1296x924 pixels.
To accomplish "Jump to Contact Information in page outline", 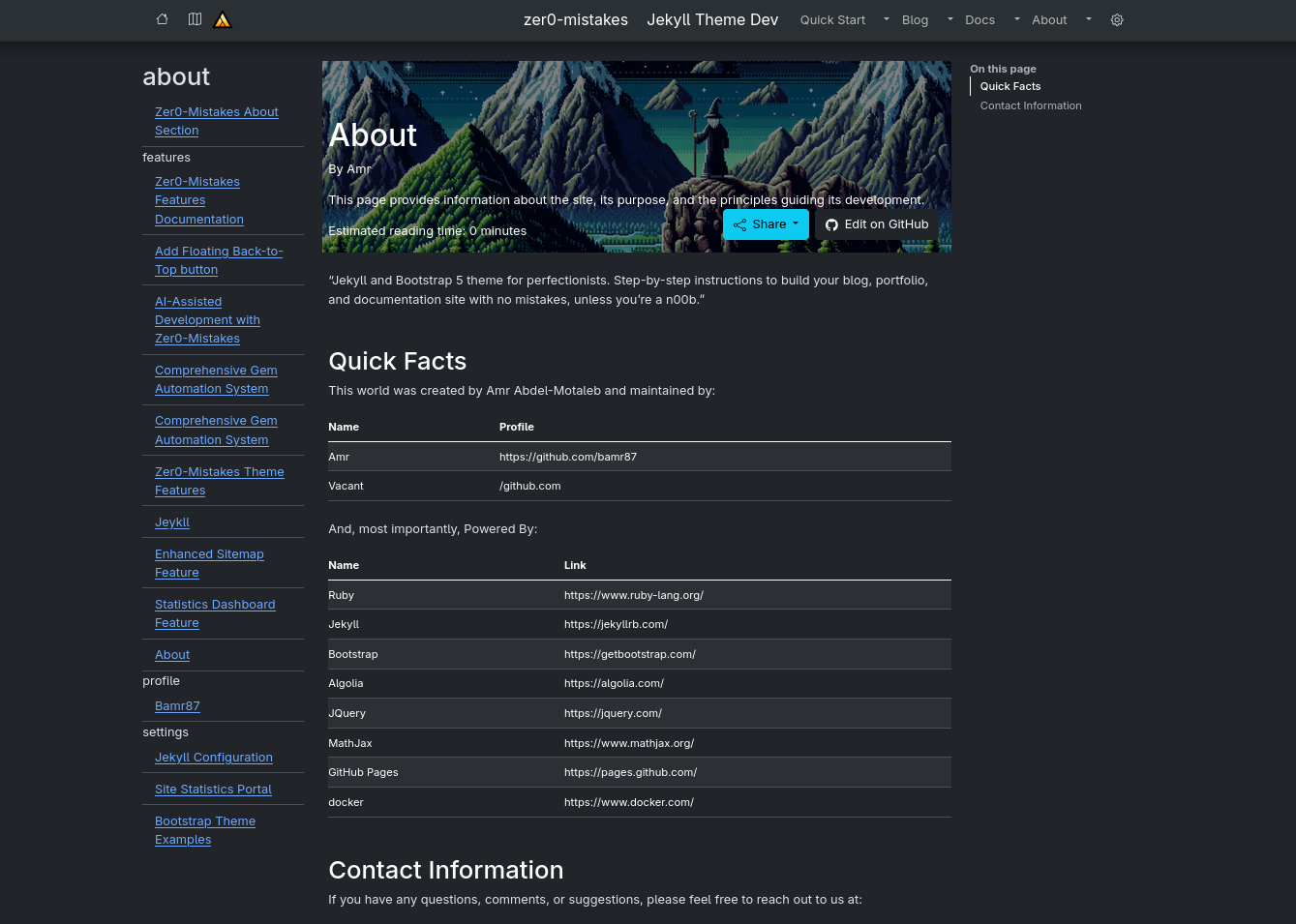I will coord(1030,106).
